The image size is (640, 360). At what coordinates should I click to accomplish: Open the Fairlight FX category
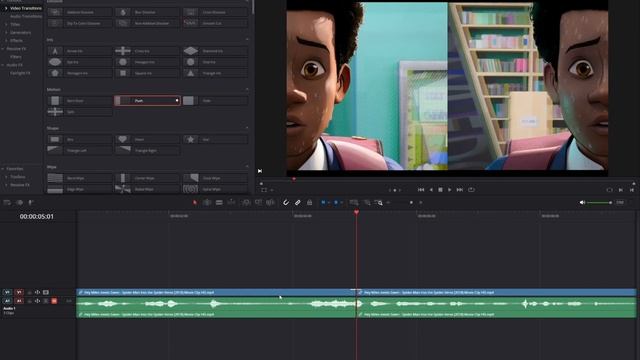(x=20, y=73)
